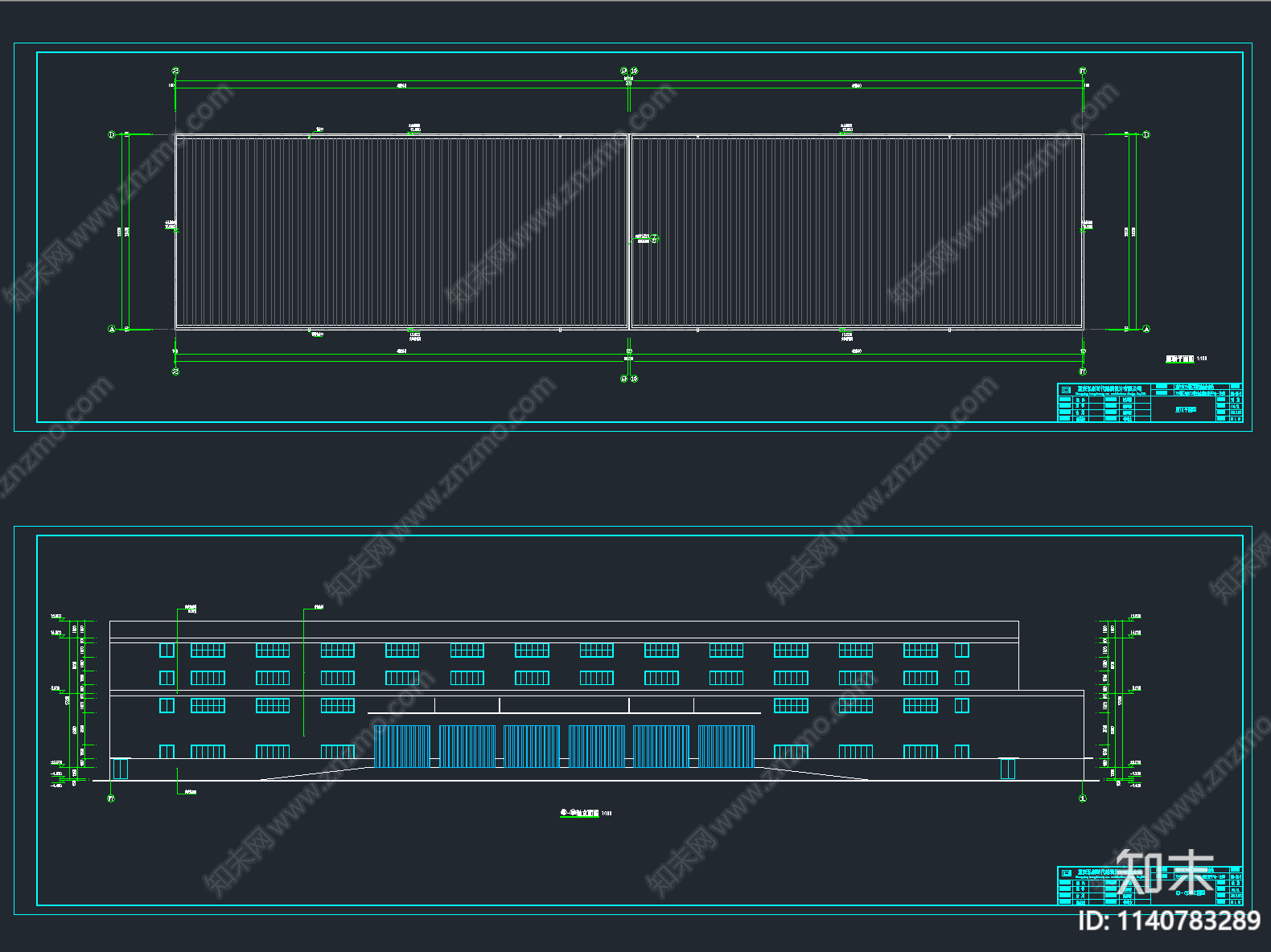
Task: Click the ID 1140783289 watermark text
Action: 1169,920
